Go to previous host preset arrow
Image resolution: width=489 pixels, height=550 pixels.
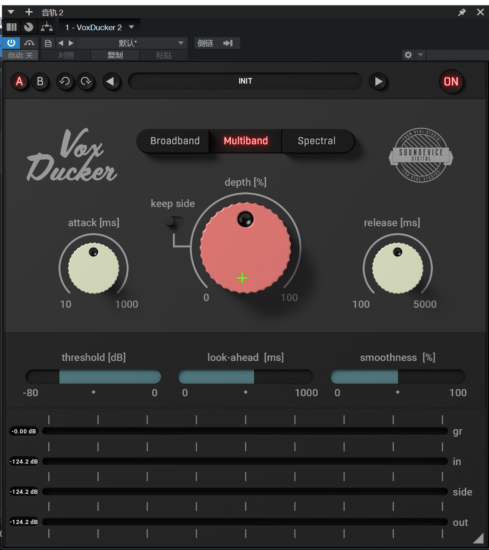tap(61, 43)
